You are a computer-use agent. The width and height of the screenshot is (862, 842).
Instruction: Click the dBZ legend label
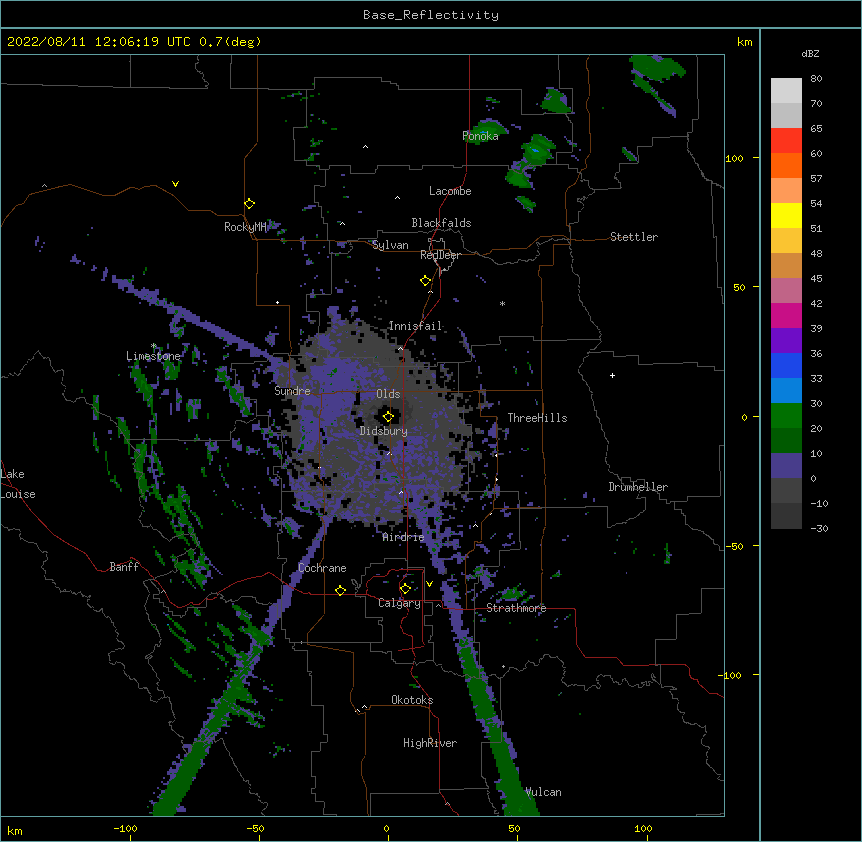point(810,54)
